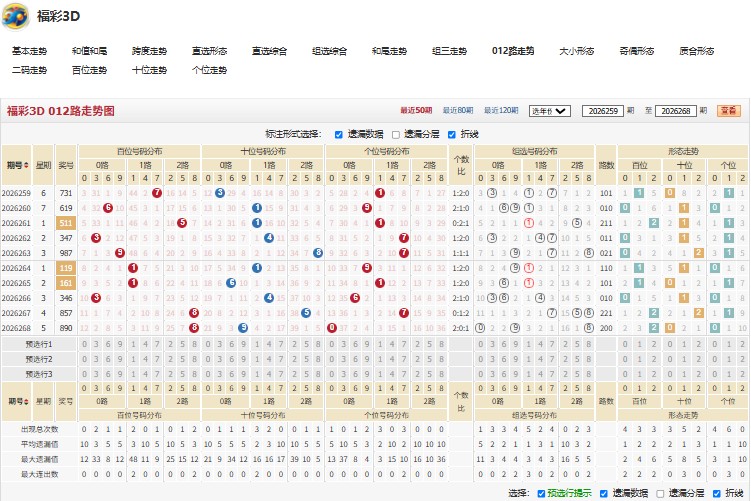Click the blue ball 3 in row 2026259
The image size is (751, 501).
220,193
